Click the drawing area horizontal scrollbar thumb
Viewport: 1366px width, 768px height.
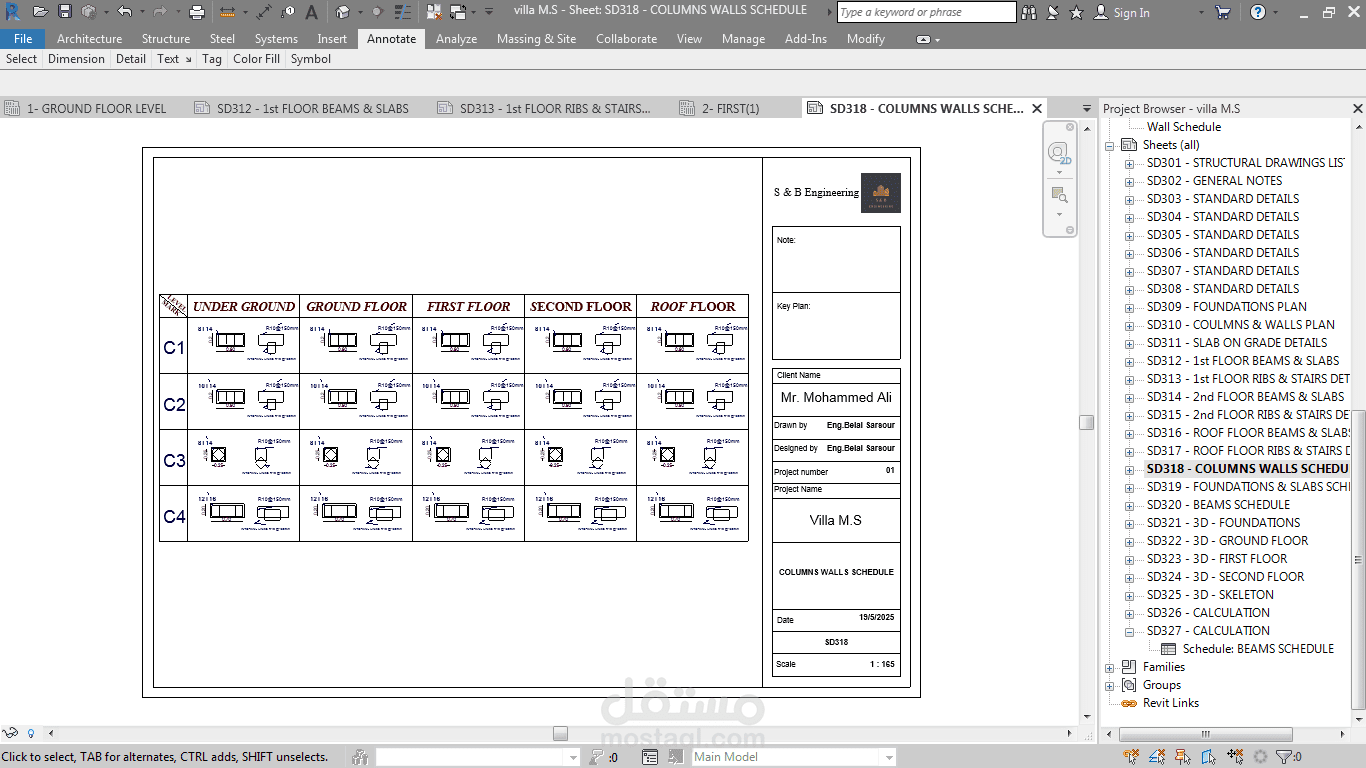560,734
